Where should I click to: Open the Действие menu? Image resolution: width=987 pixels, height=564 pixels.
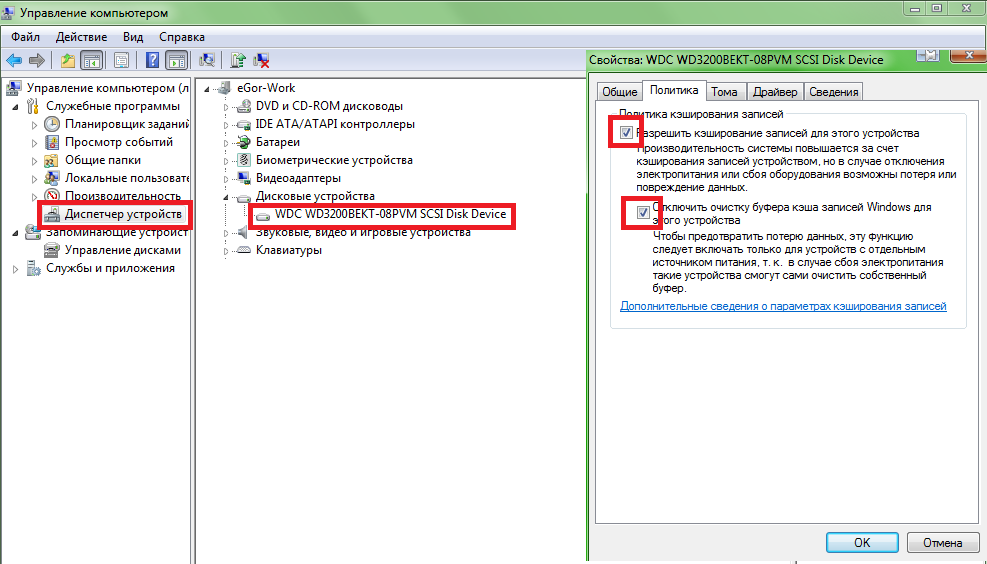click(81, 37)
